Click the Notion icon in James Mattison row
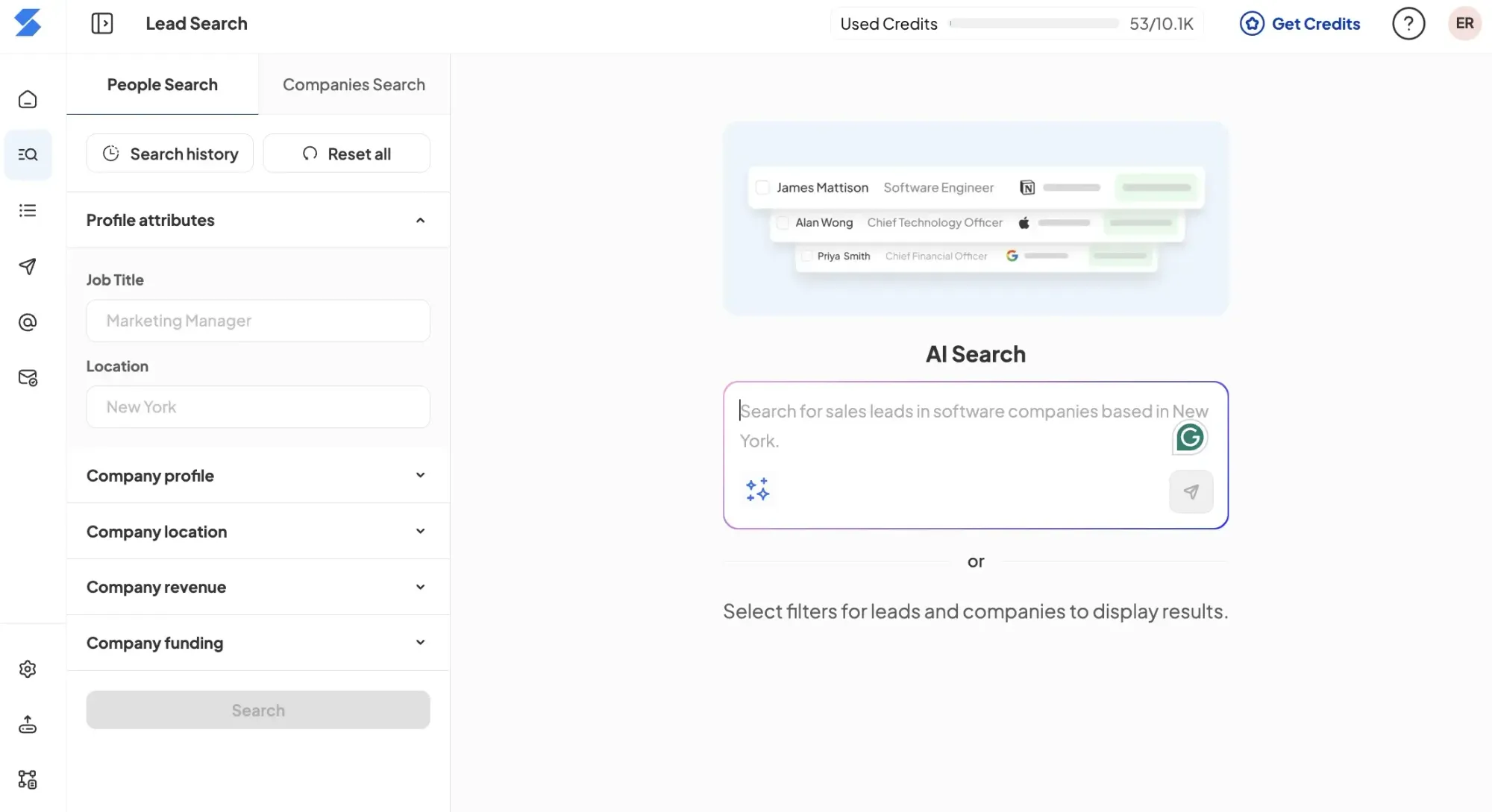Screen dimensions: 1492x812 (x=1027, y=188)
